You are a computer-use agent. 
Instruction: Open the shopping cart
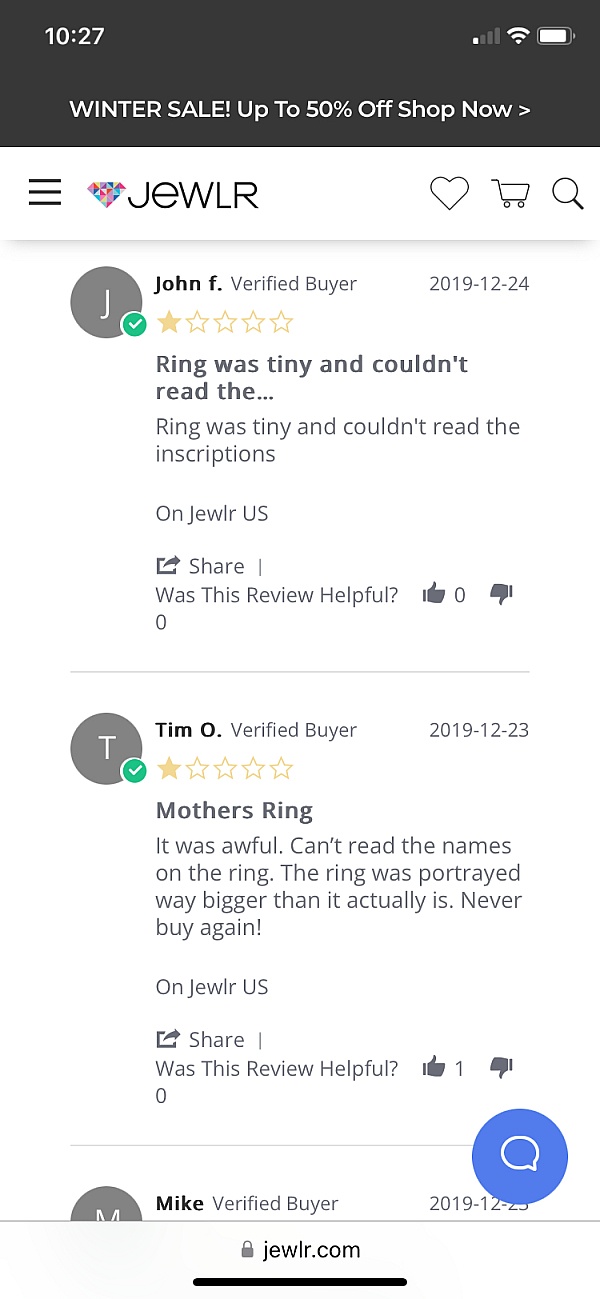tap(510, 193)
